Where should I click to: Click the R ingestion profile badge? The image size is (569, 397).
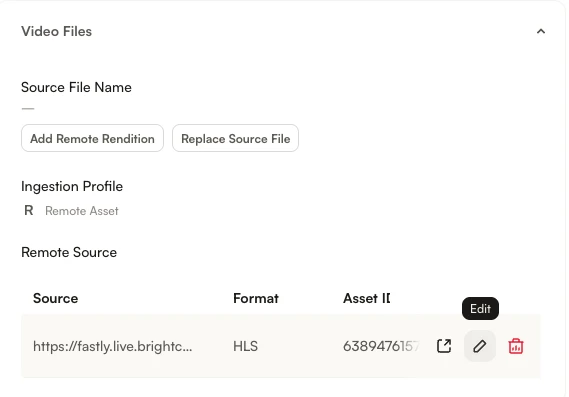click(29, 210)
